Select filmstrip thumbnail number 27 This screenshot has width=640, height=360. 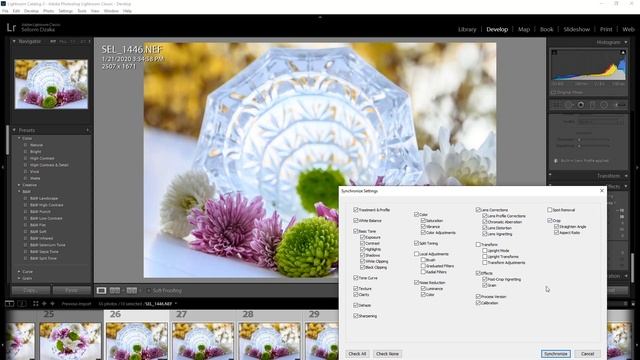[203, 341]
